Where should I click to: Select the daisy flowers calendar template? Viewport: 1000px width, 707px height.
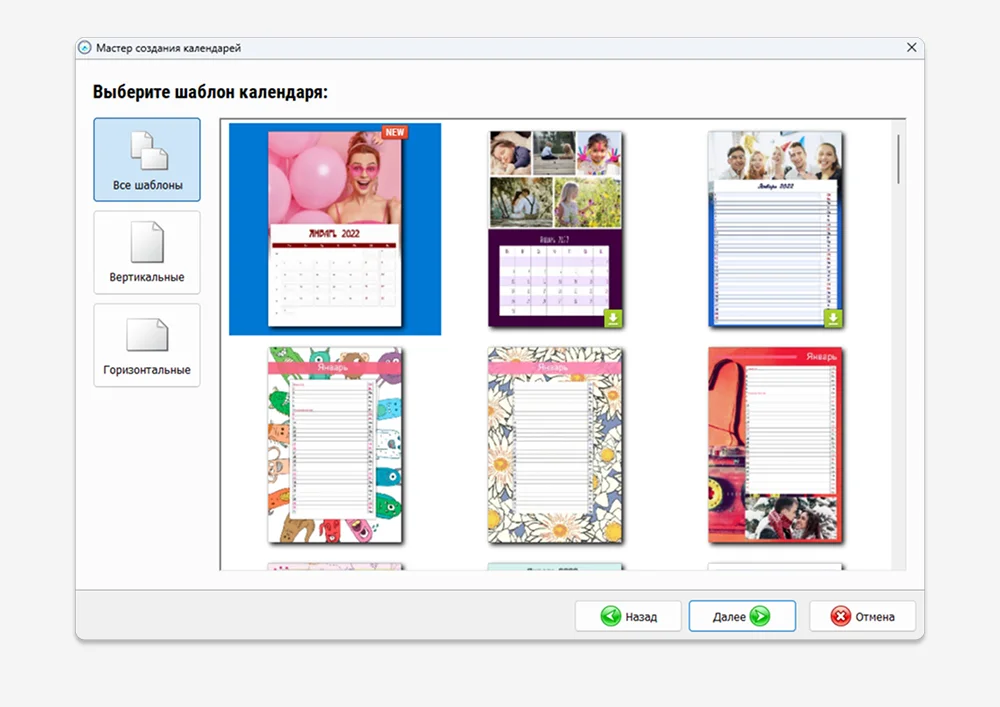click(x=555, y=445)
